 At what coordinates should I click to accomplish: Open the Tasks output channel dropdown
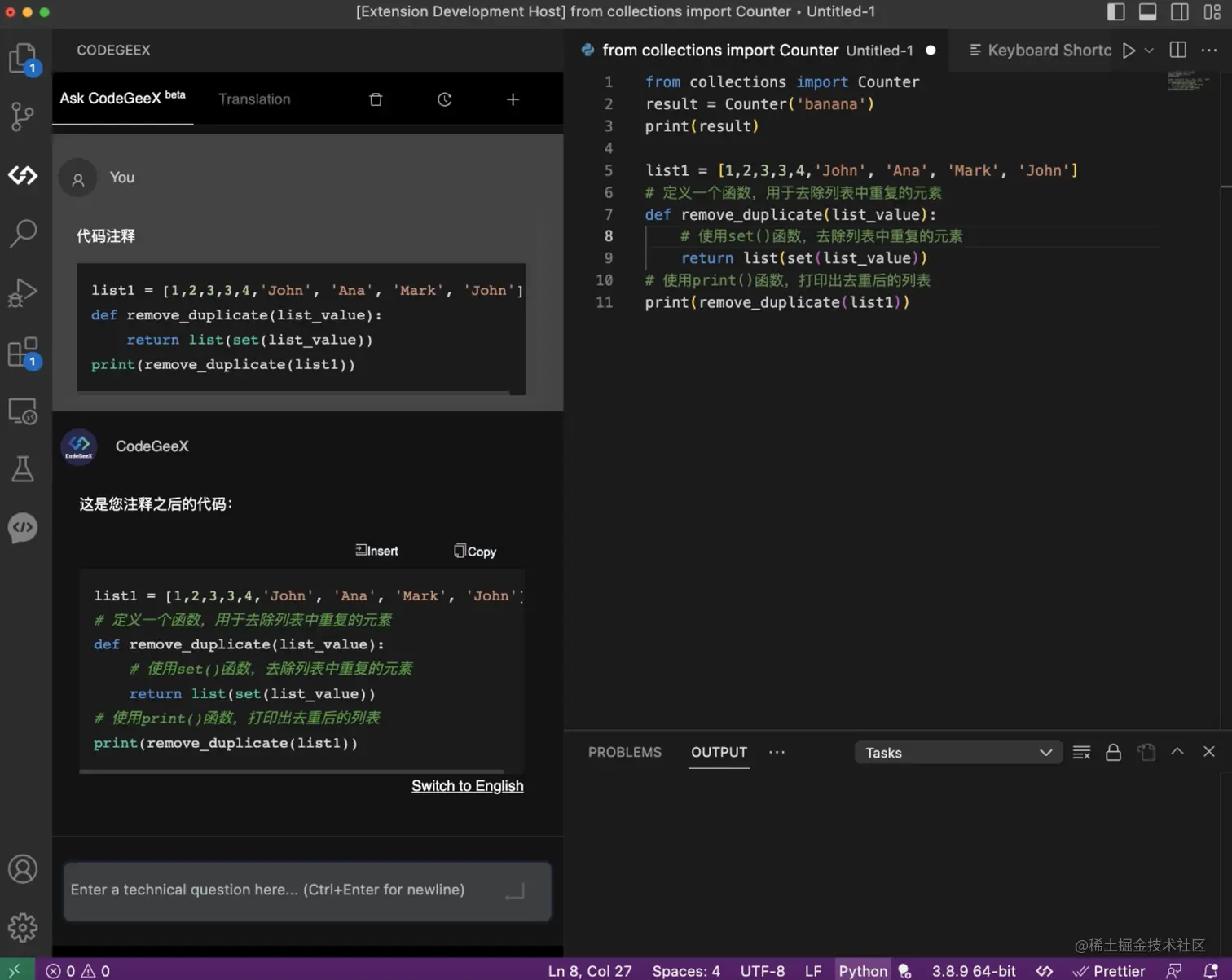[957, 753]
